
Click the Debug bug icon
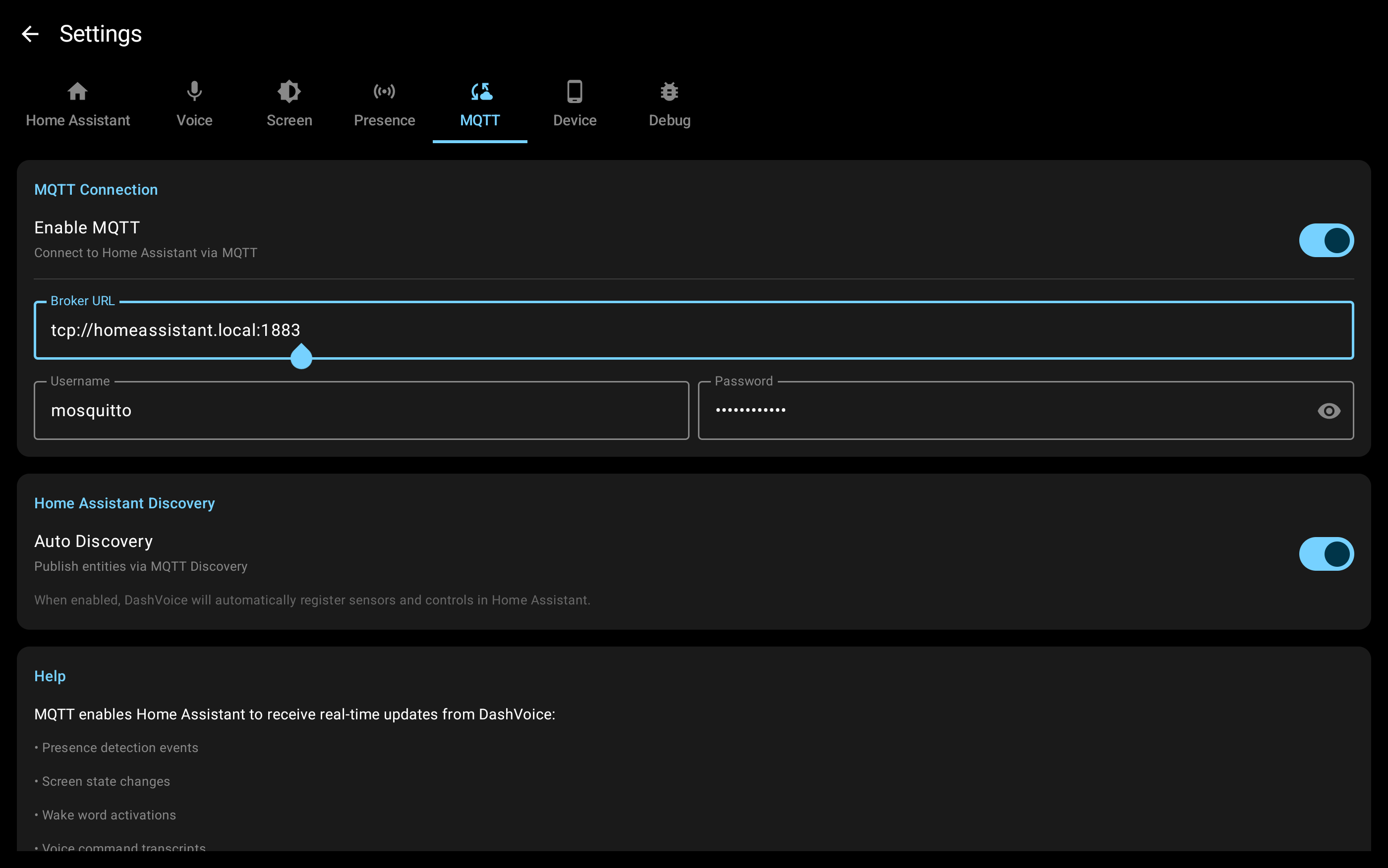coord(669,91)
